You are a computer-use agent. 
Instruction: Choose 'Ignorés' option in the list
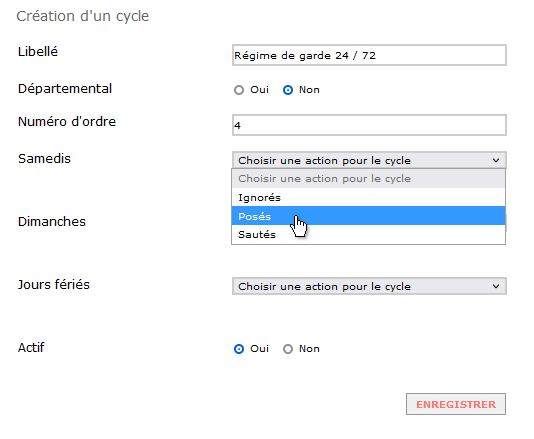(368, 197)
